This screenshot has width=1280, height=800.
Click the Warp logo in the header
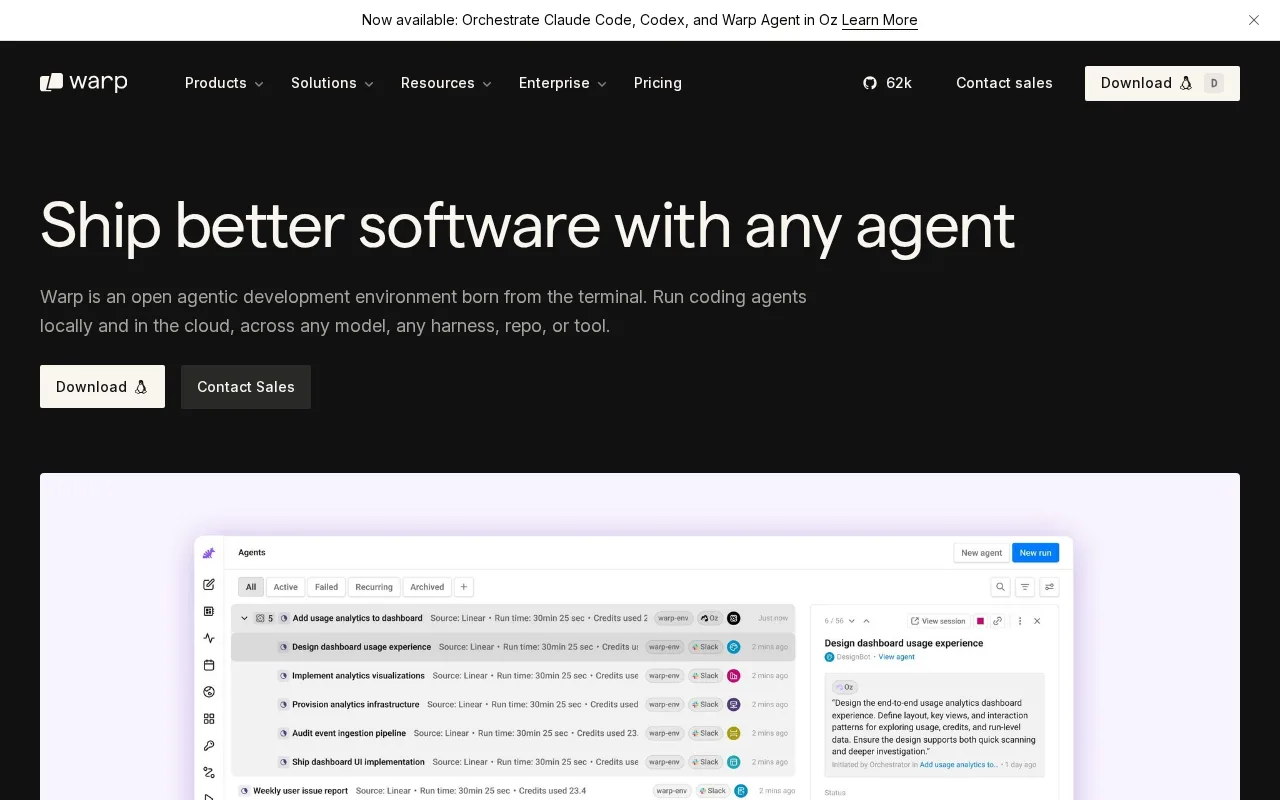pyautogui.click(x=84, y=83)
